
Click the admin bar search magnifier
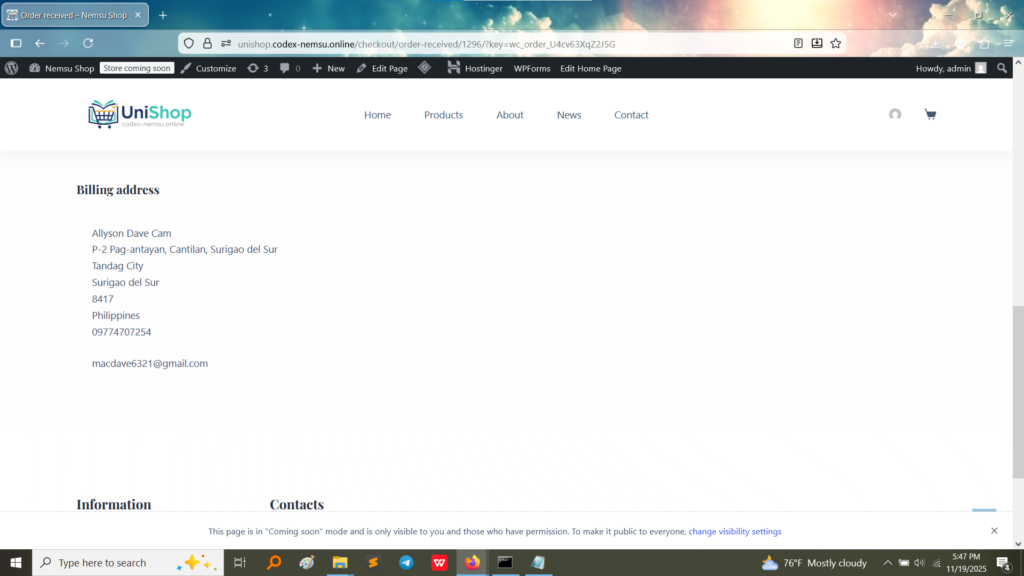tap(1002, 68)
